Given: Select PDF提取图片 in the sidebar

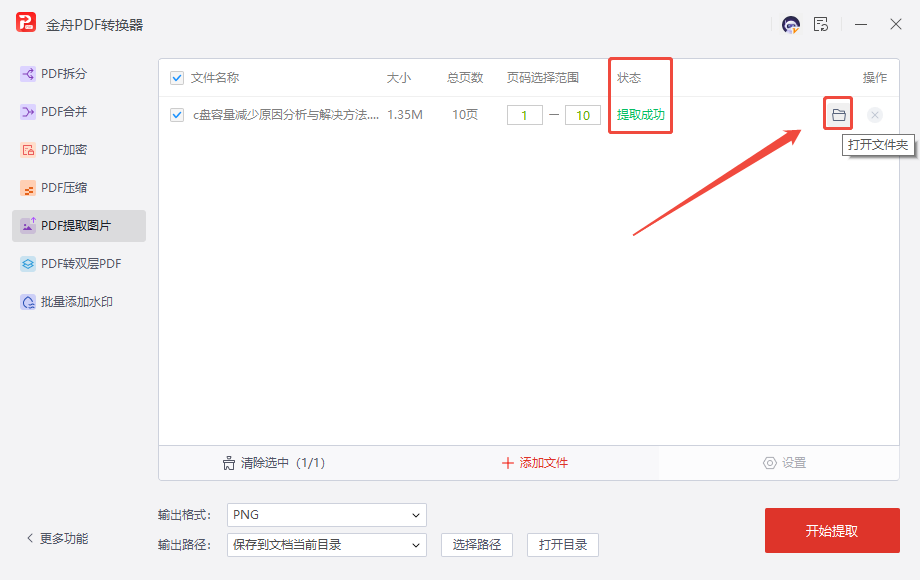Looking at the screenshot, I should [79, 226].
